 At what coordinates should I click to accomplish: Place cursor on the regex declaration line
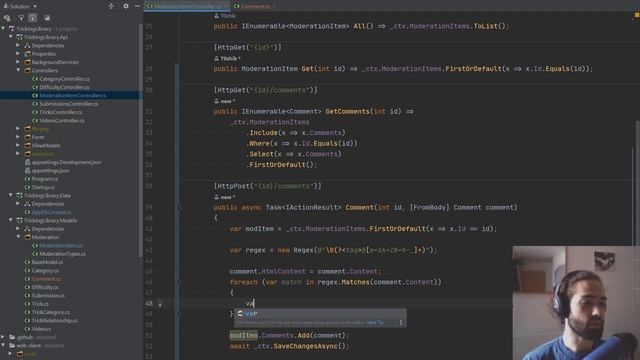coord(333,250)
